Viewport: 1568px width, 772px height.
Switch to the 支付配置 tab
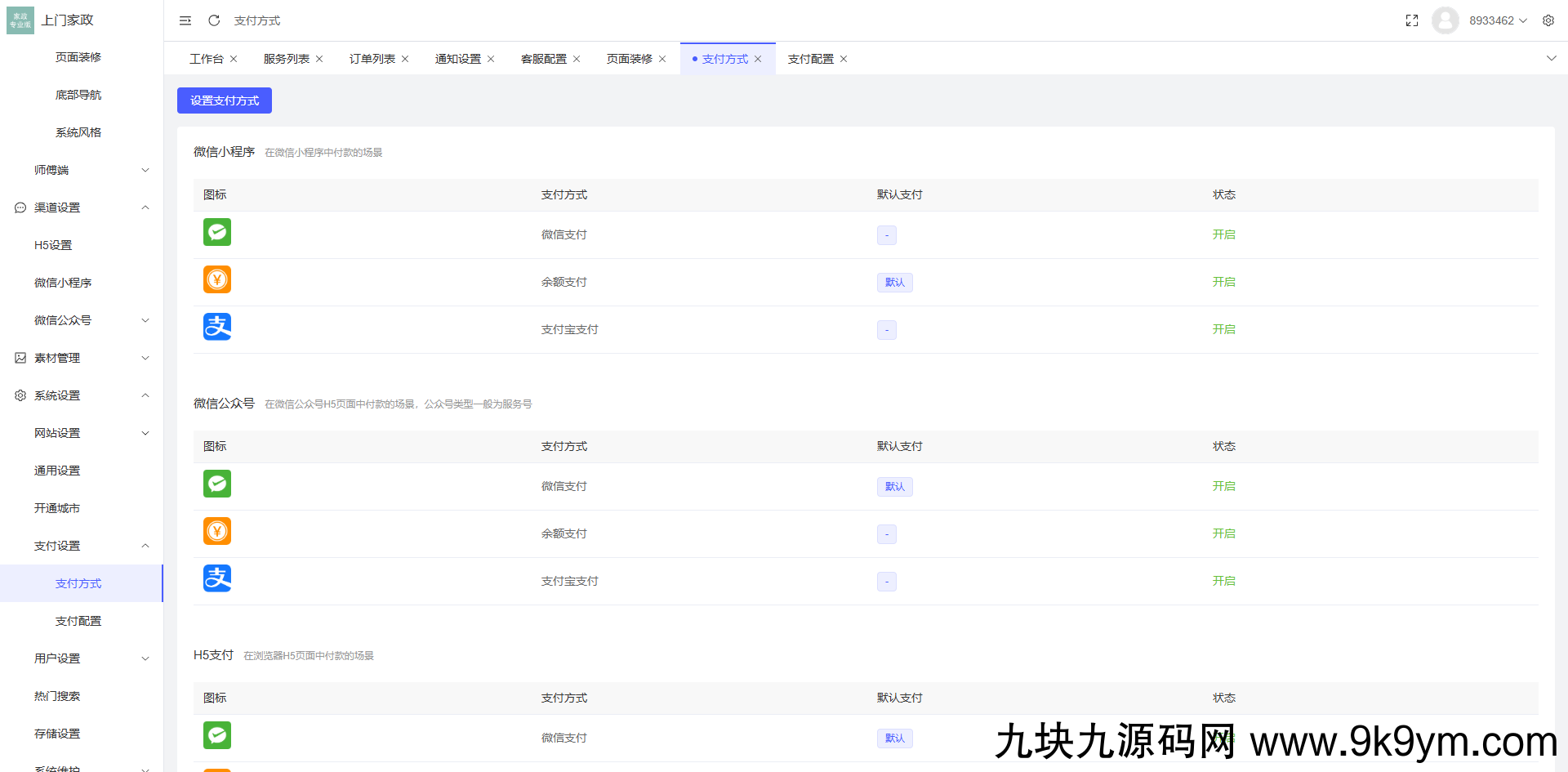809,58
